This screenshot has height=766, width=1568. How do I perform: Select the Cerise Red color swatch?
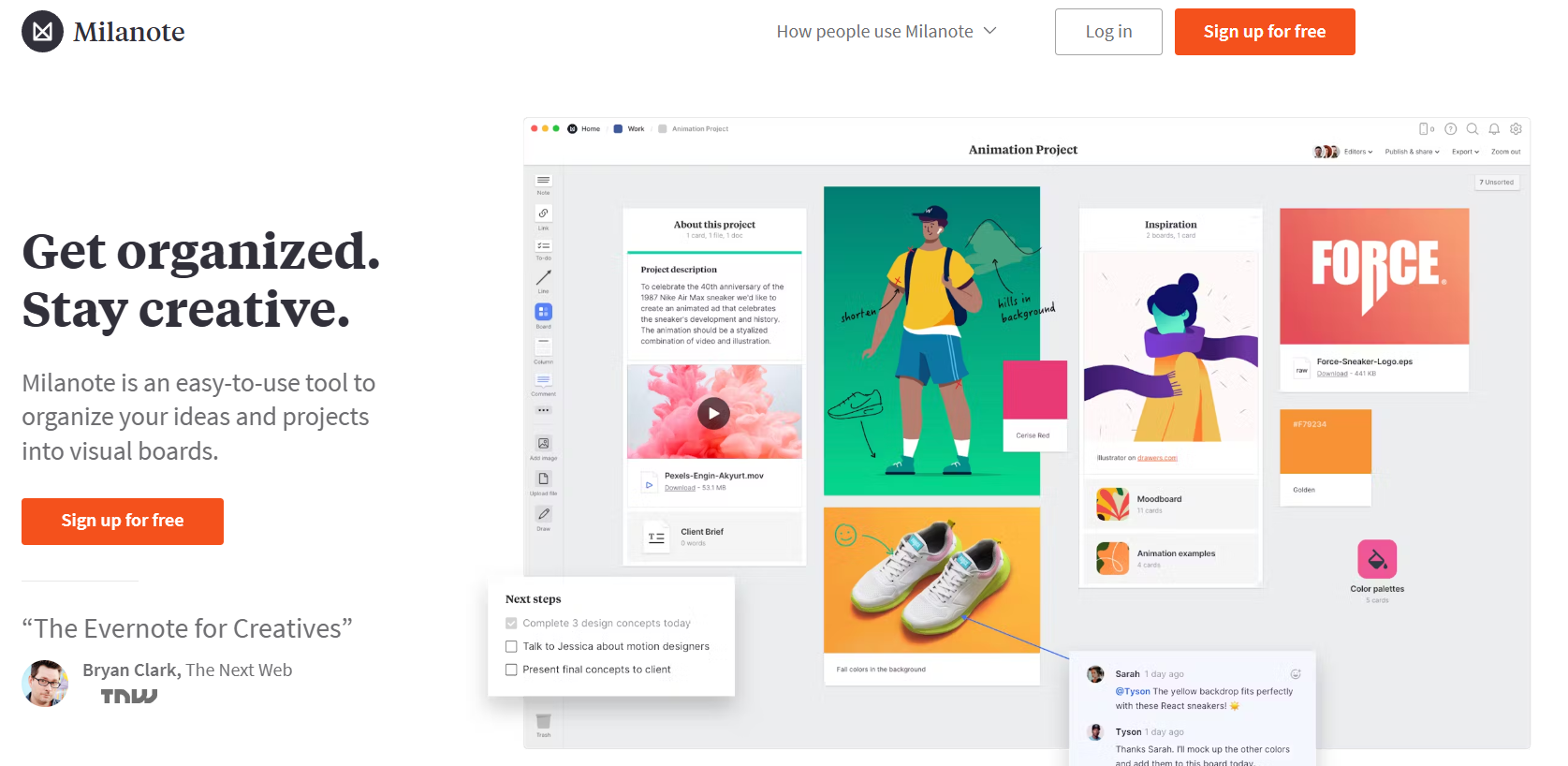(1034, 406)
